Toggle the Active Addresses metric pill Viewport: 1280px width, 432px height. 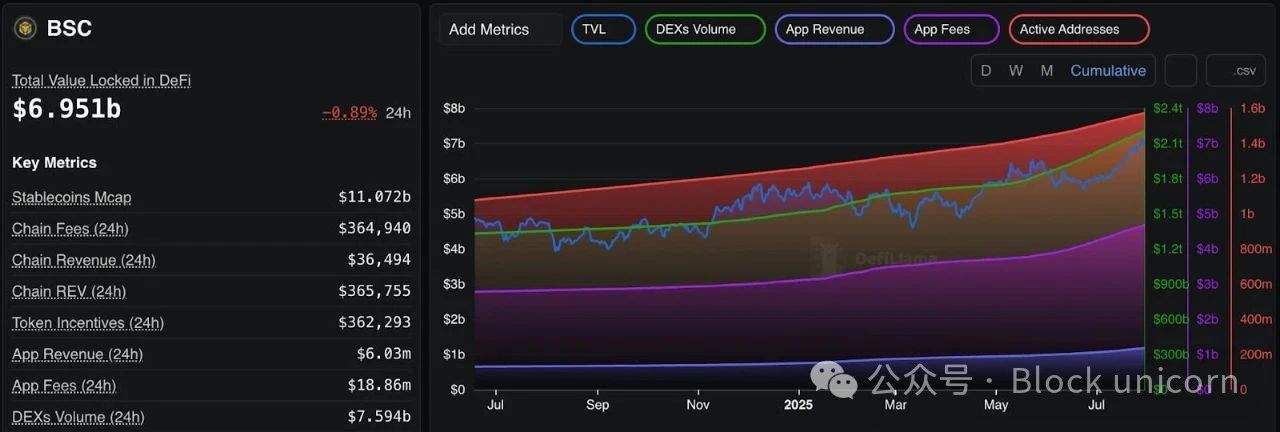click(1079, 29)
